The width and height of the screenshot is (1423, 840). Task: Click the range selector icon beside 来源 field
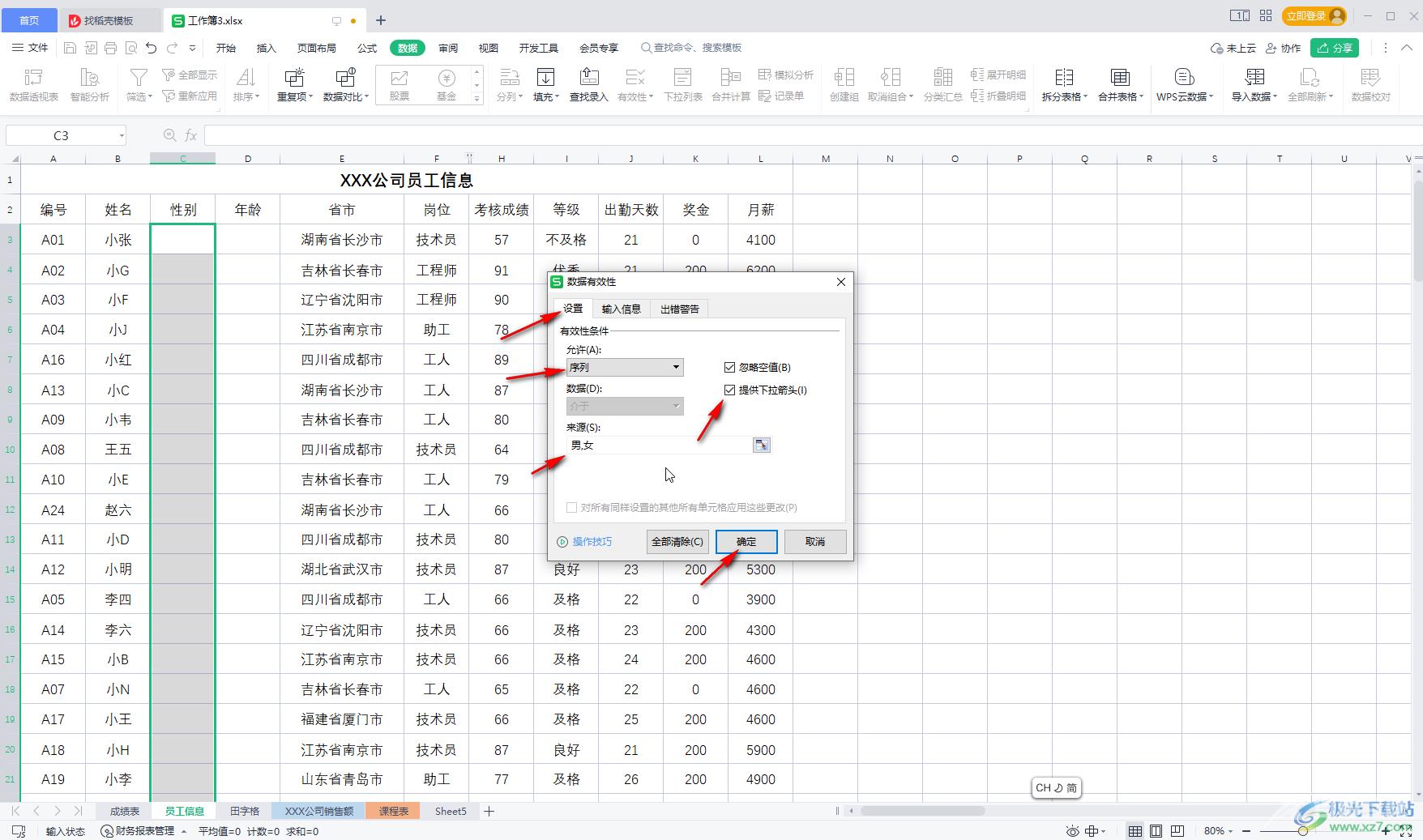pyautogui.click(x=761, y=445)
